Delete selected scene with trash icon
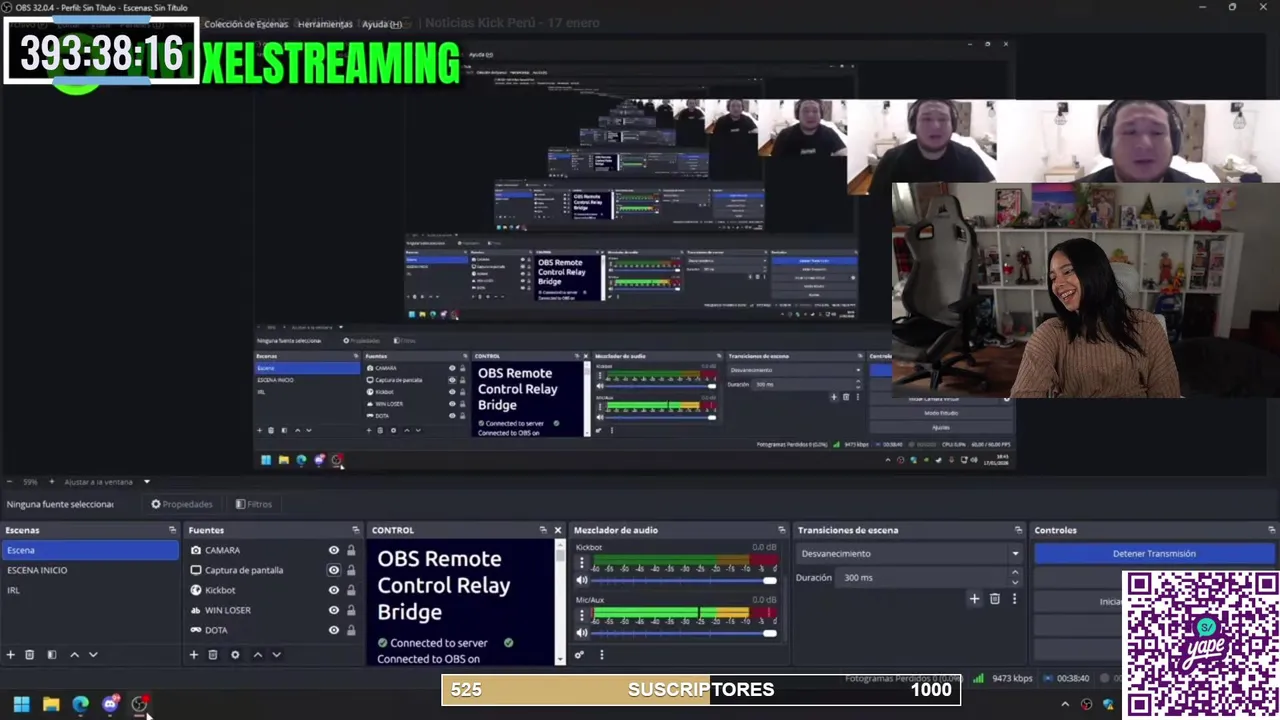This screenshot has height=720, width=1280. pos(29,655)
